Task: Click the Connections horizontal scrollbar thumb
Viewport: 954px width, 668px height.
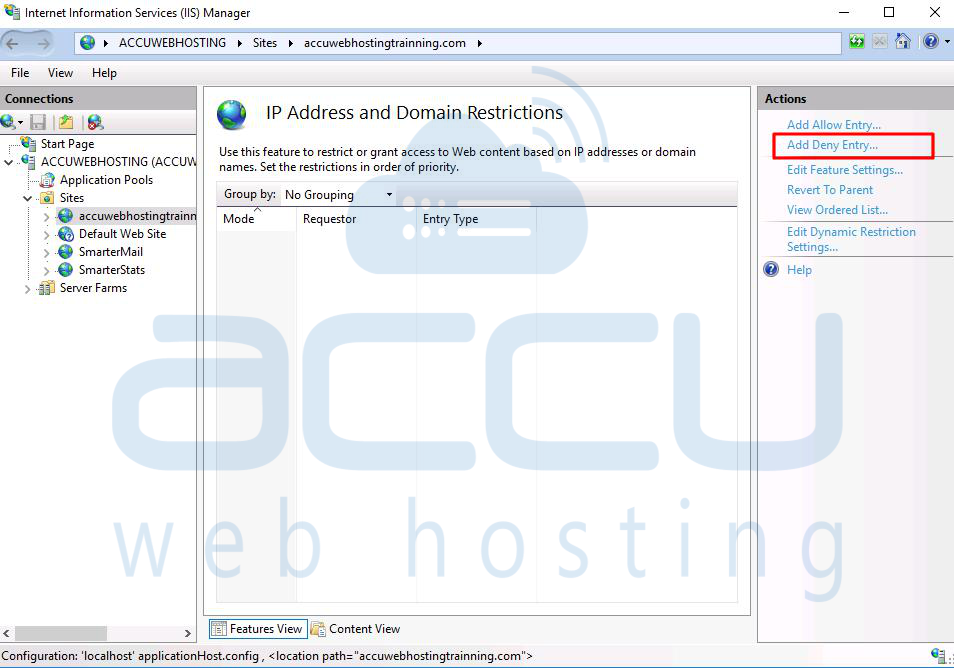Action: [61, 633]
